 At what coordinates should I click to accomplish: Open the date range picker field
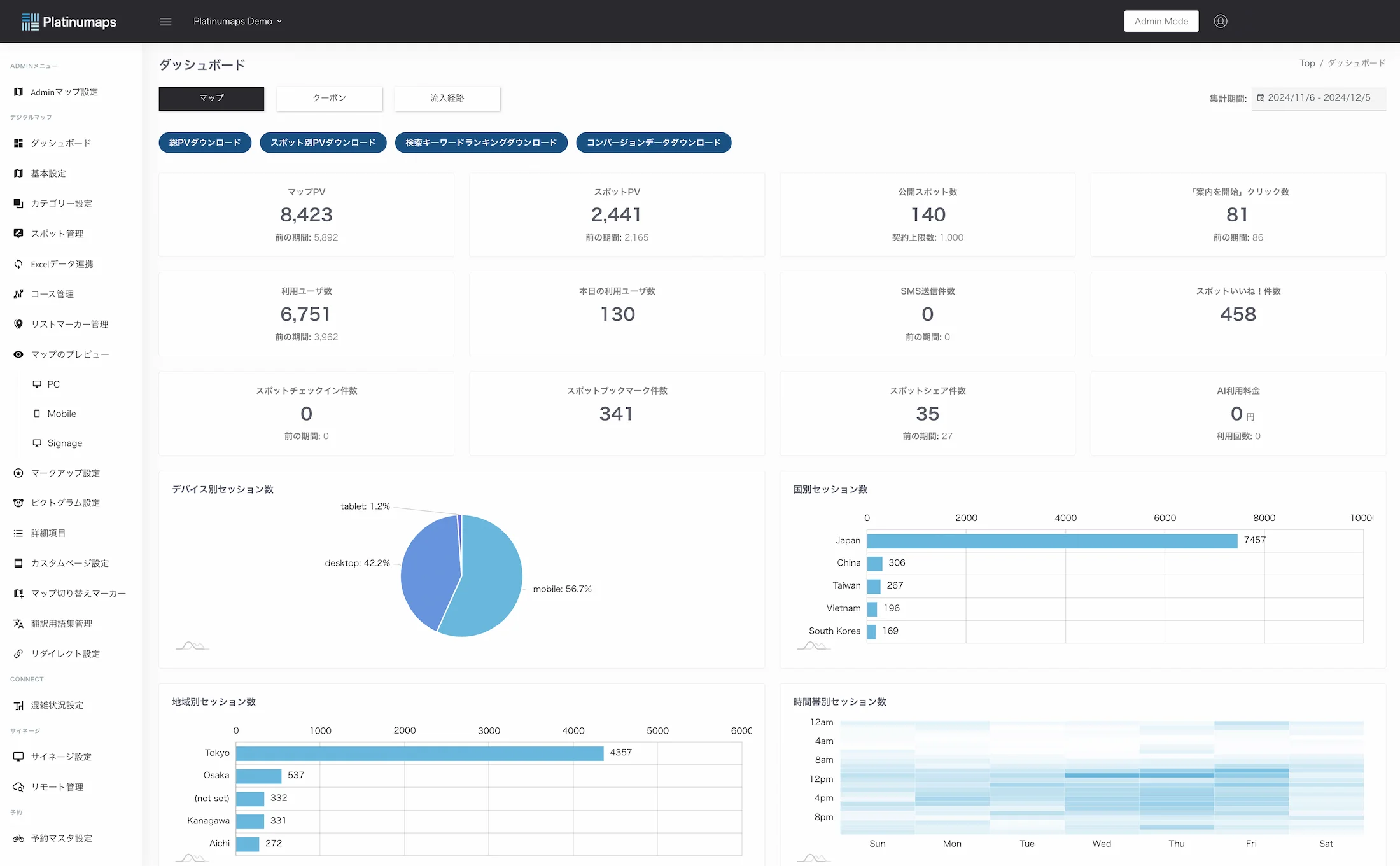pyautogui.click(x=1318, y=98)
